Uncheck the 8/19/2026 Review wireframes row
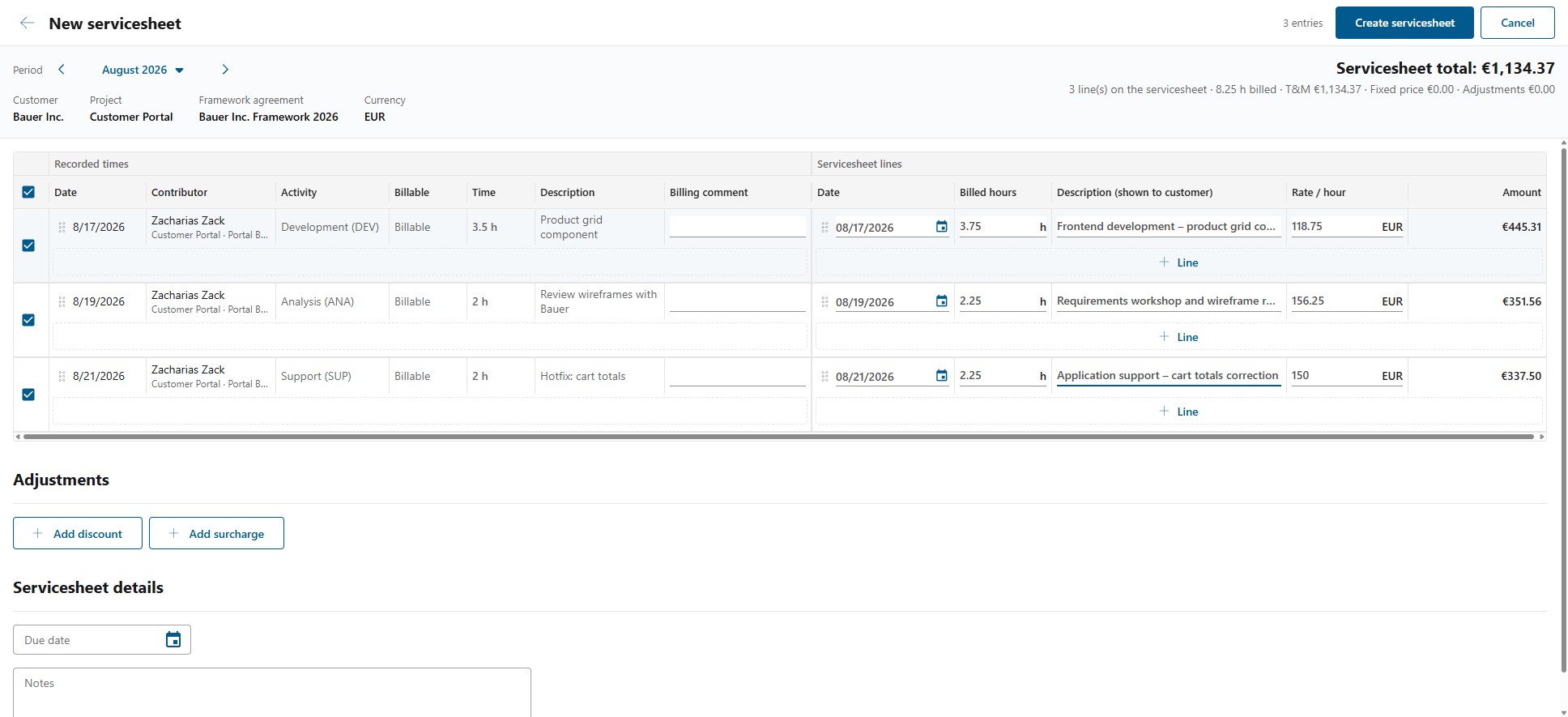1568x717 pixels. [x=28, y=320]
